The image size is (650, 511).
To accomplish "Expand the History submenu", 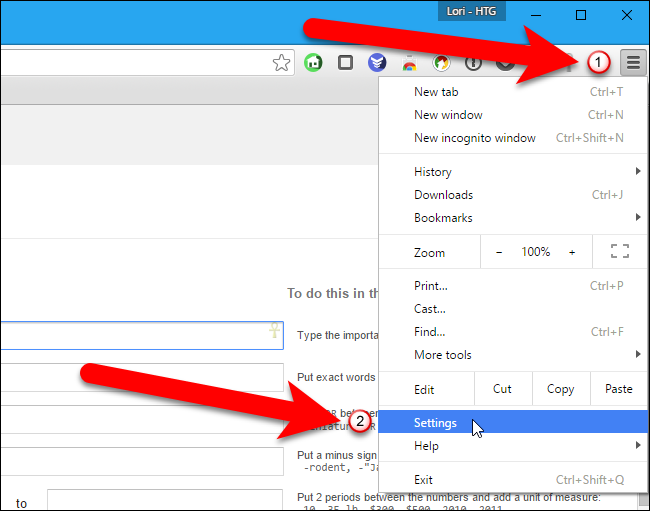I will pos(513,172).
